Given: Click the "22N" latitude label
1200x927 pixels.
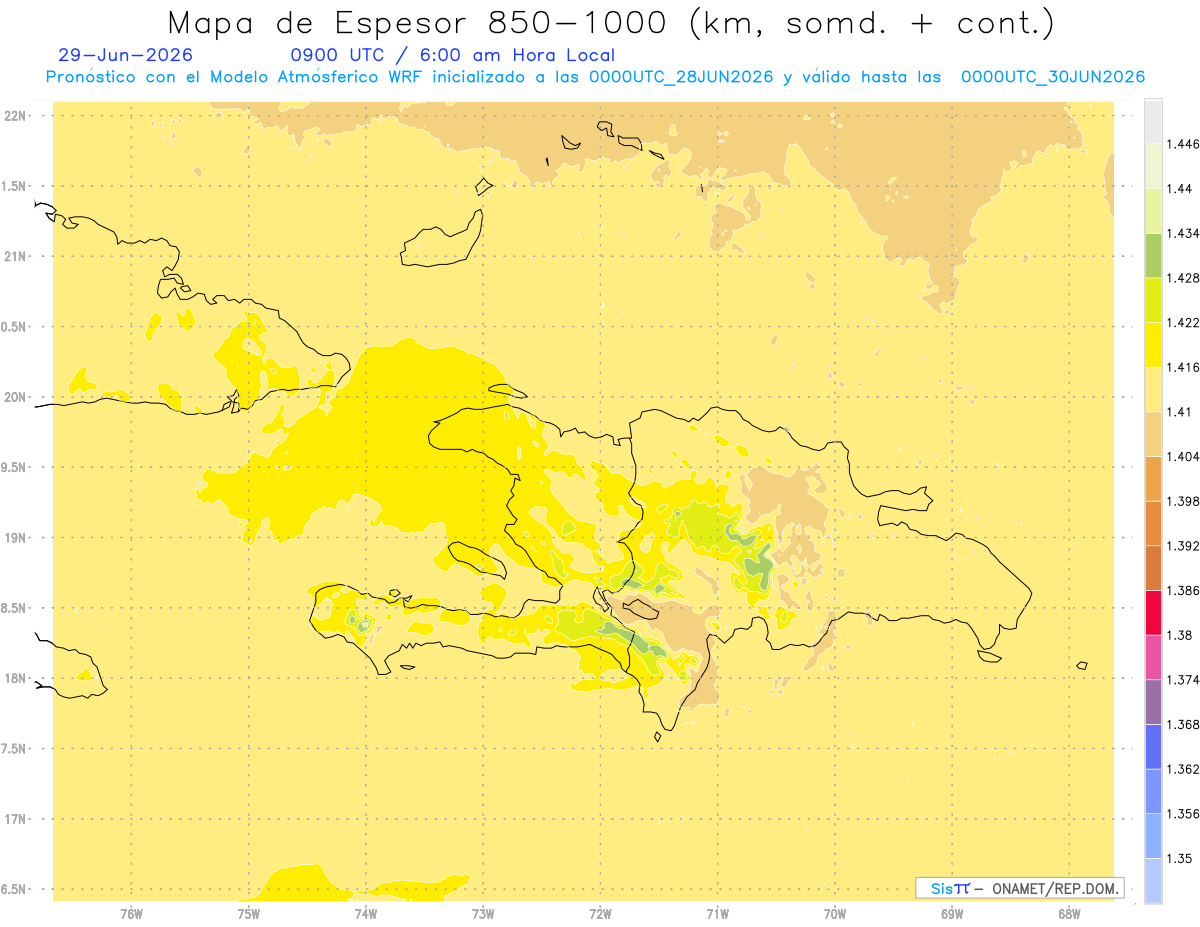Looking at the screenshot, I should pos(16,116).
